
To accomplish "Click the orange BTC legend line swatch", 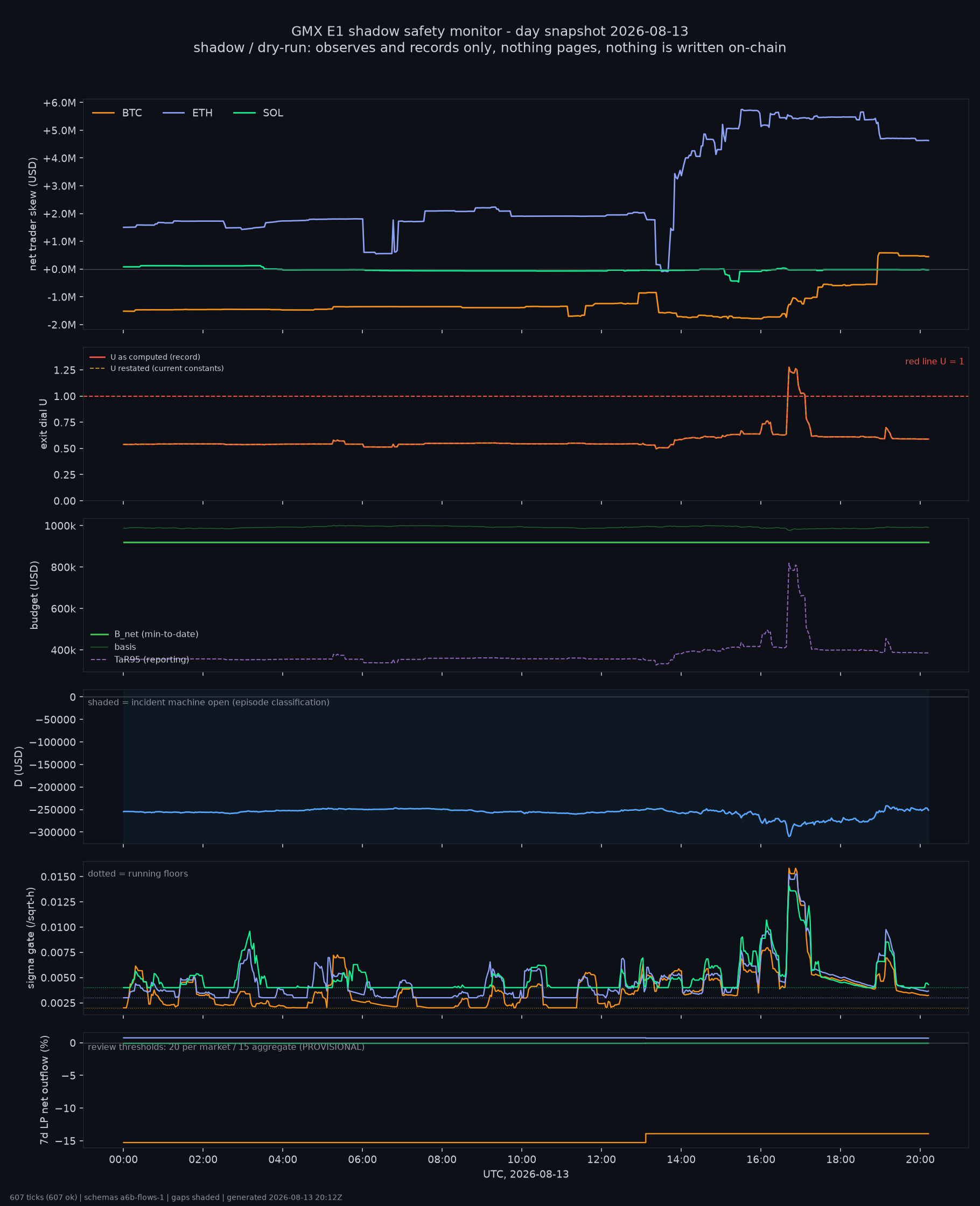I will pyautogui.click(x=103, y=113).
